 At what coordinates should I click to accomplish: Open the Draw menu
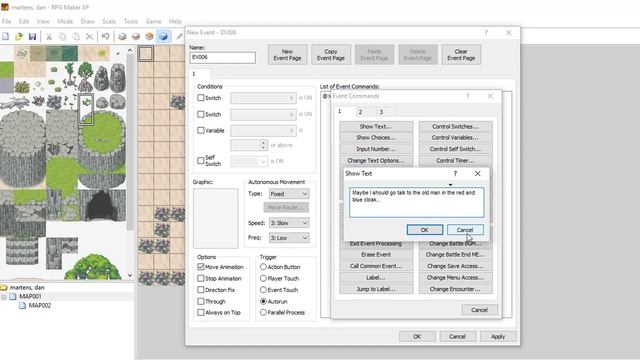(87, 21)
